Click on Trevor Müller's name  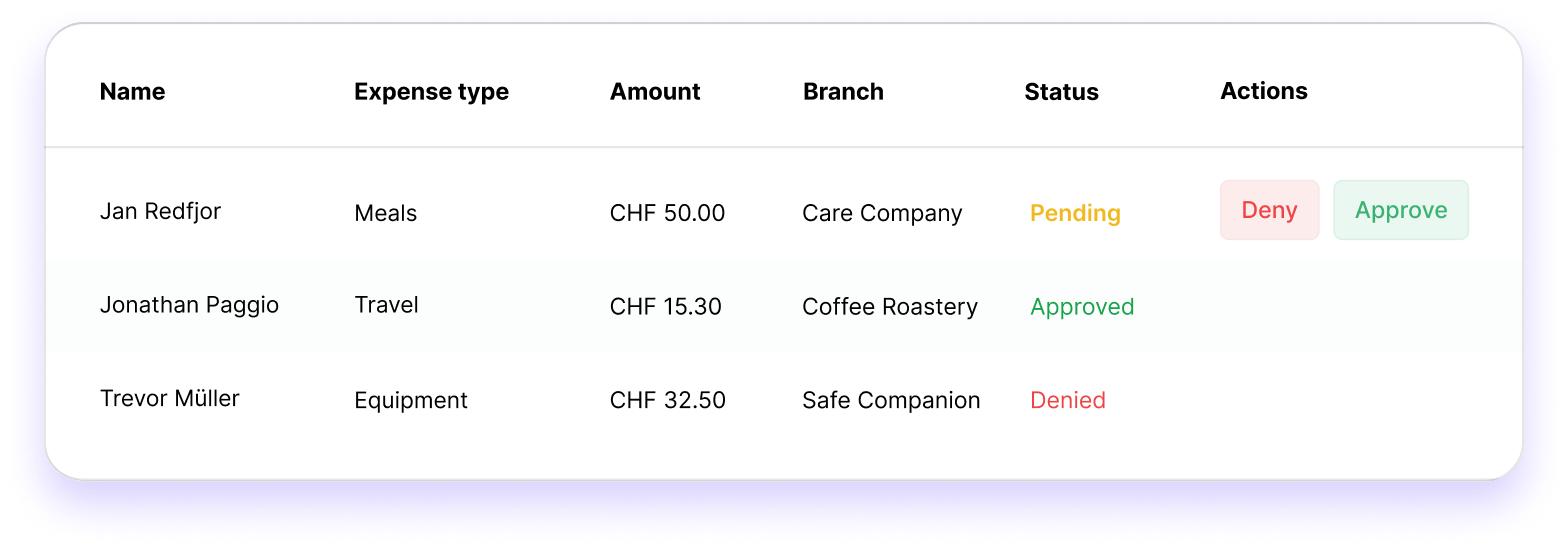click(x=170, y=398)
